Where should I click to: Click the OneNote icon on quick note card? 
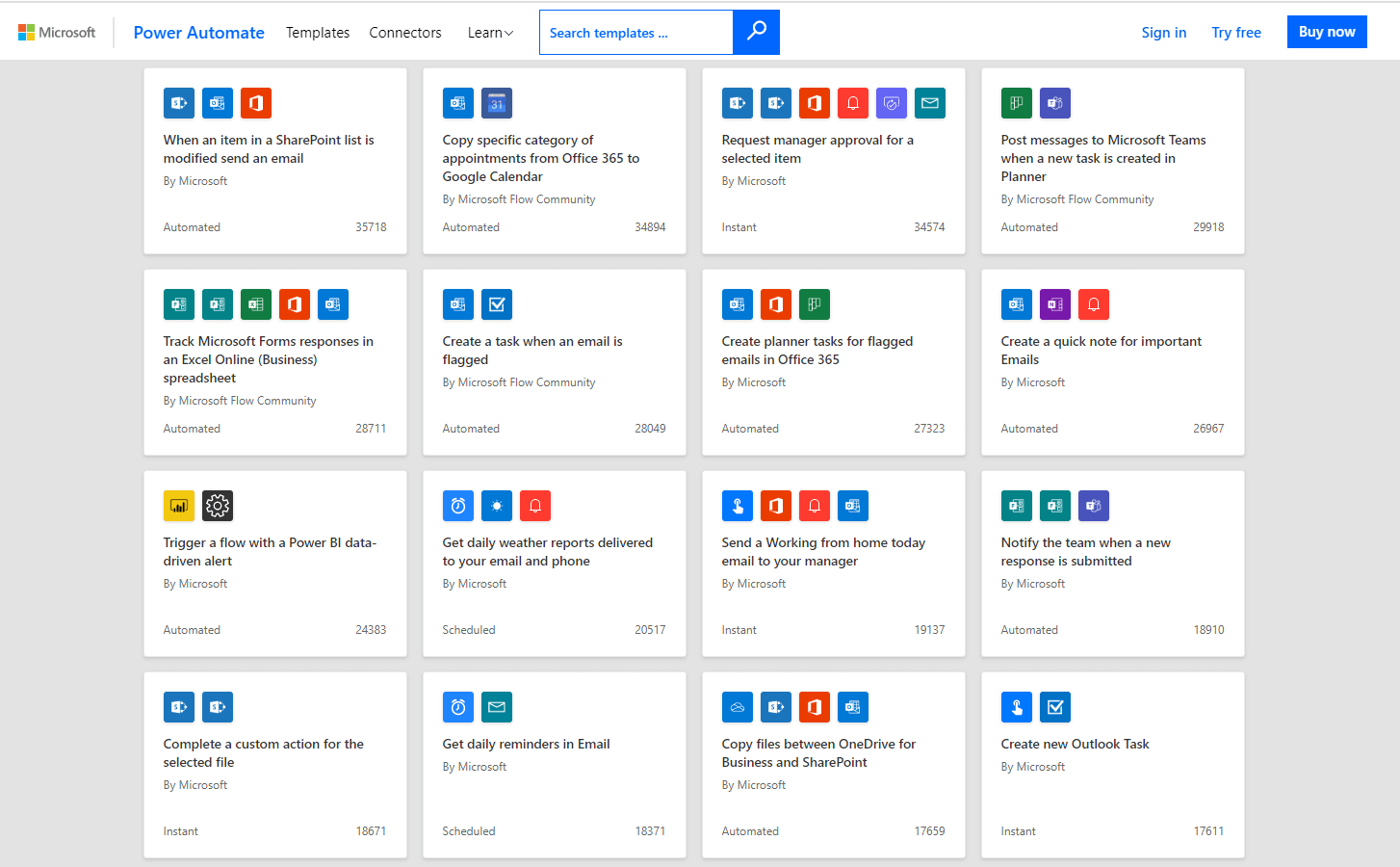pyautogui.click(x=1055, y=304)
